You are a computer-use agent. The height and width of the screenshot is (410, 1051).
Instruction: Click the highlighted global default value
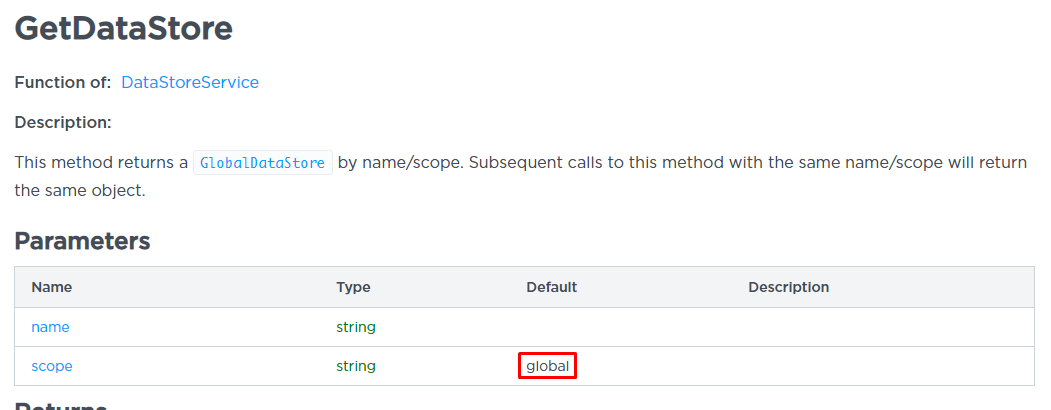point(548,366)
